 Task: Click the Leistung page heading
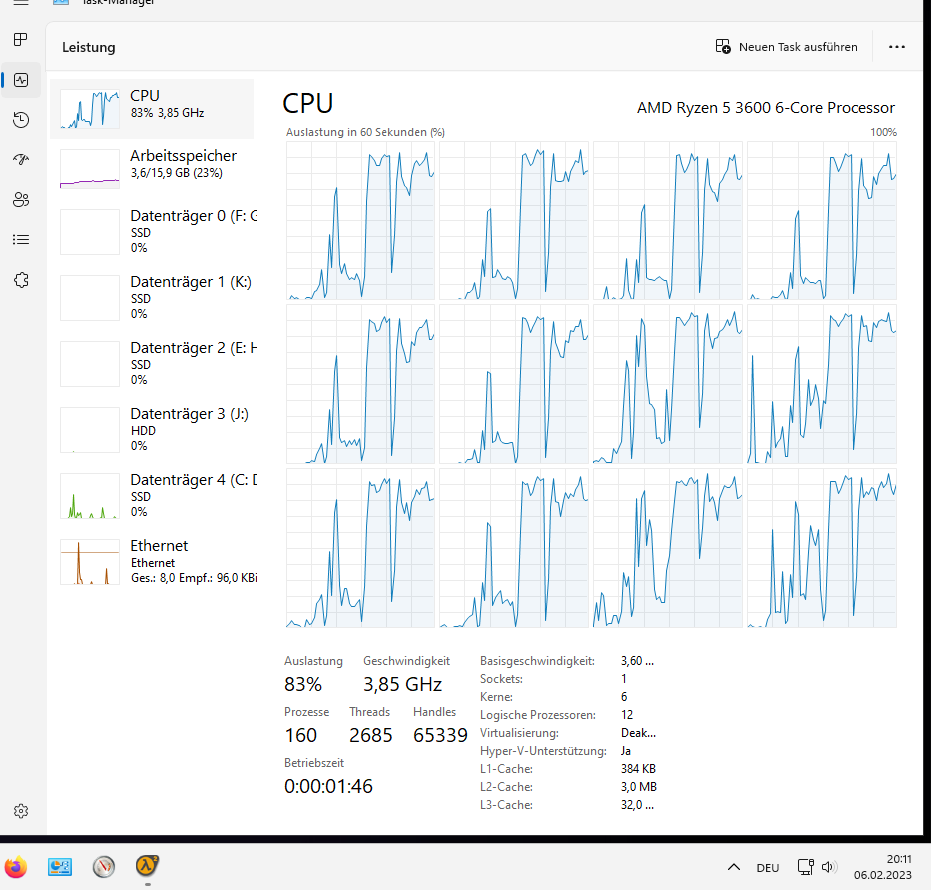tap(88, 47)
